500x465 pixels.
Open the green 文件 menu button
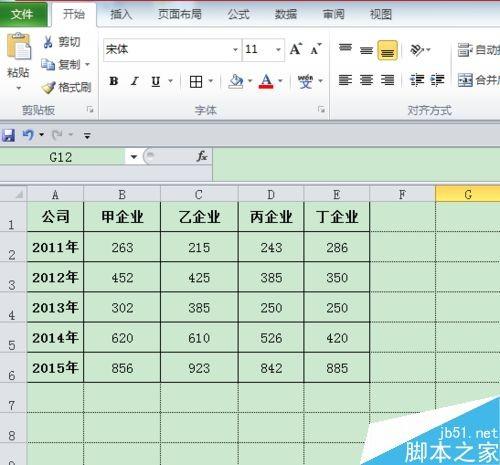coord(22,14)
